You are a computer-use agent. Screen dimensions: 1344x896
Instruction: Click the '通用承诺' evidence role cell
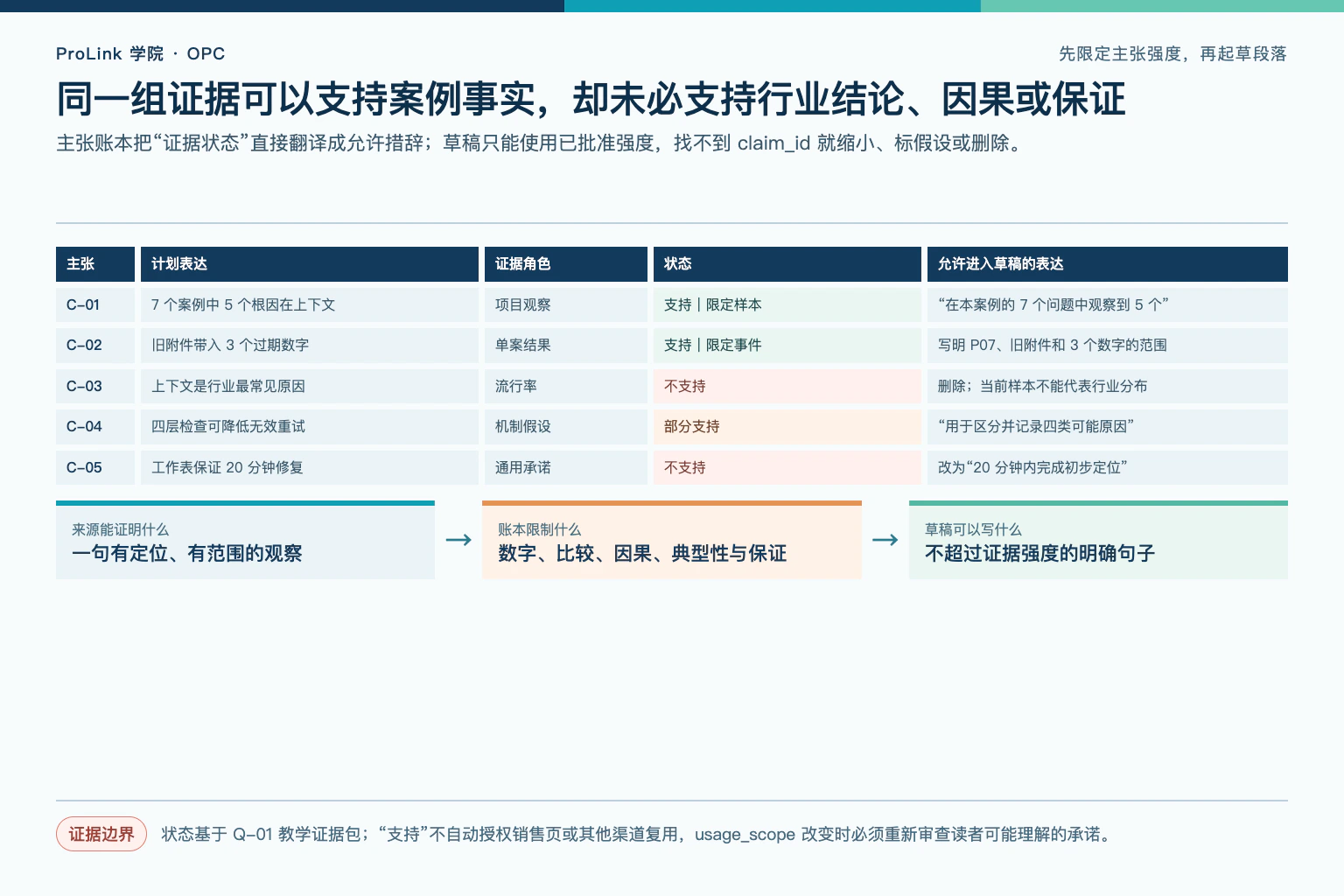pos(566,467)
